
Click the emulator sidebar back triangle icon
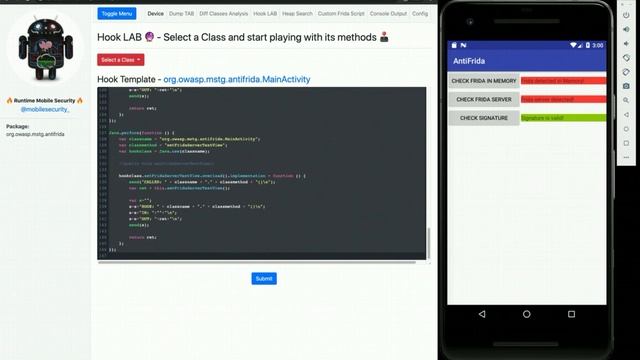coord(626,115)
